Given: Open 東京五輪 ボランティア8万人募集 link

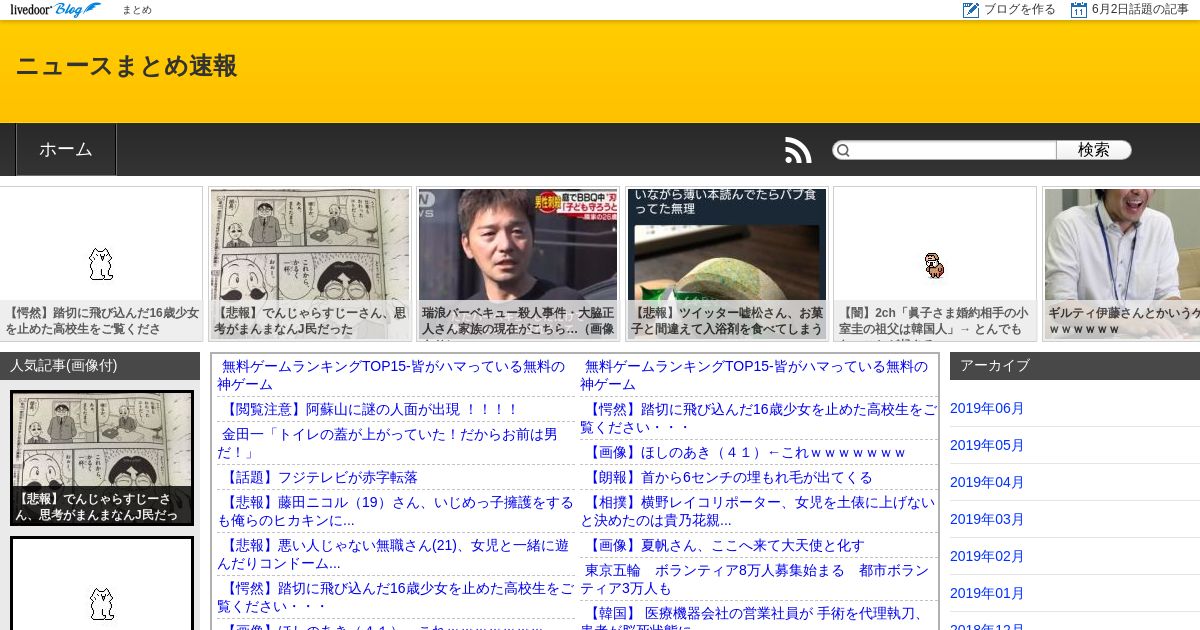Looking at the screenshot, I should pos(755,579).
